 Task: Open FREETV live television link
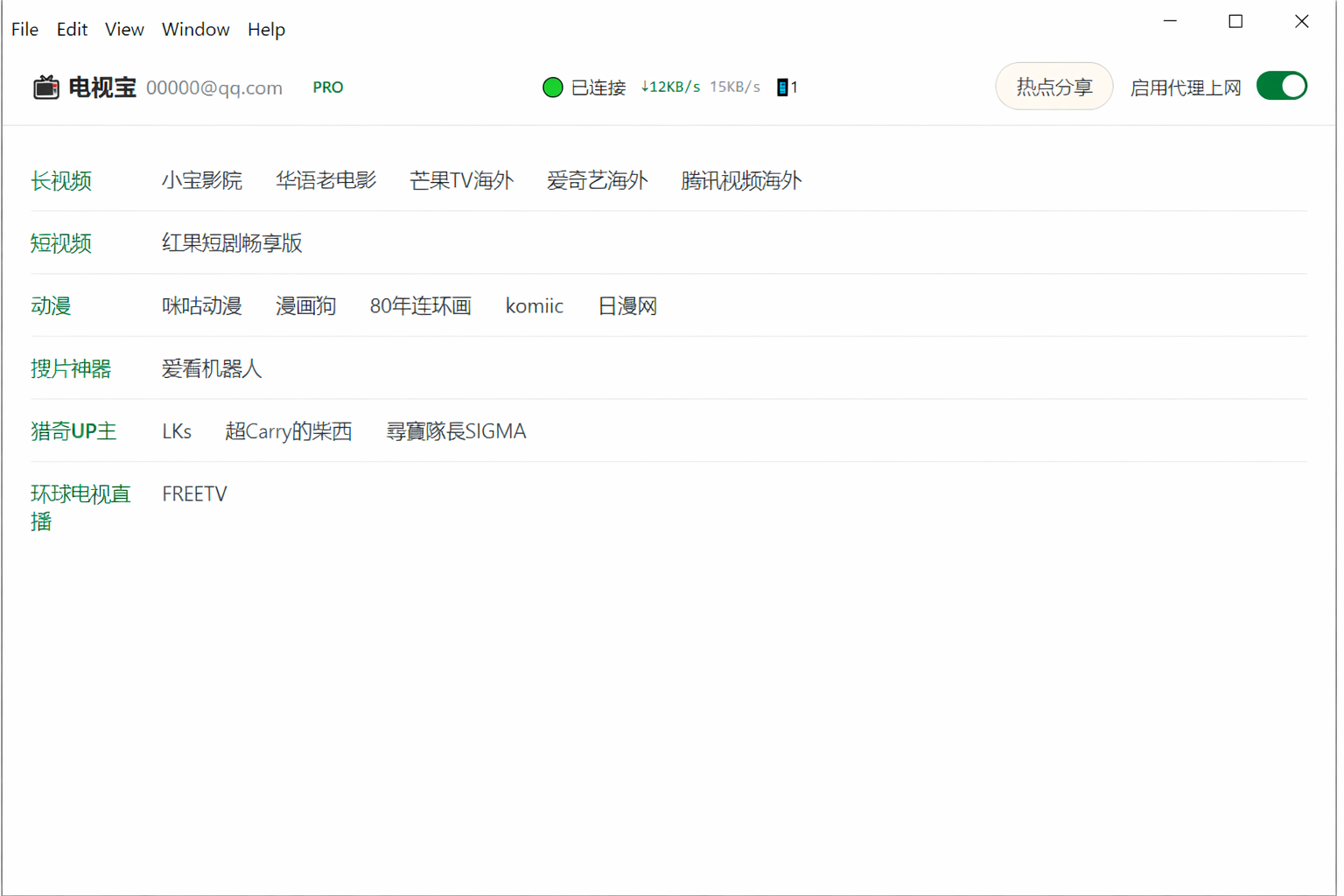(194, 494)
